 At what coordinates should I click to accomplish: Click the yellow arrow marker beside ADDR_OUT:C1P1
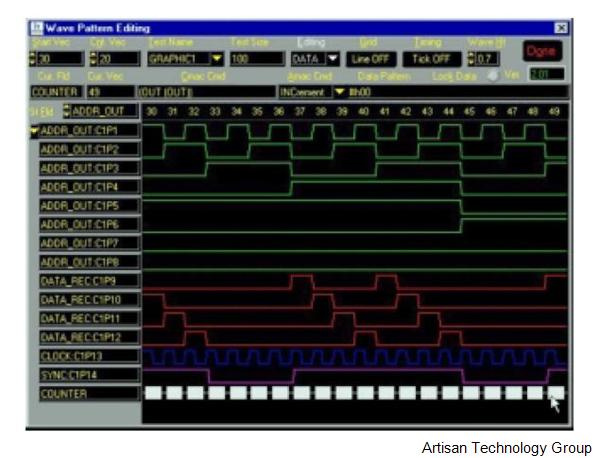(x=34, y=130)
